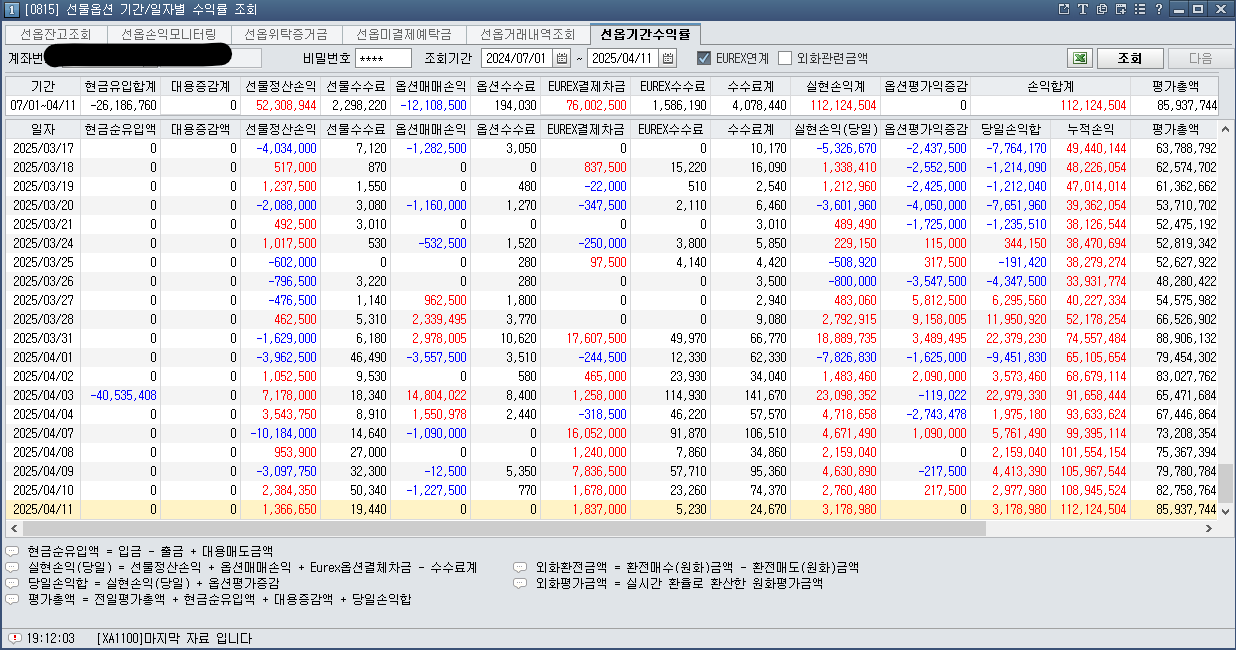Go to the 선옵거래내역조회 tab
The height and width of the screenshot is (650, 1236).
(528, 34)
